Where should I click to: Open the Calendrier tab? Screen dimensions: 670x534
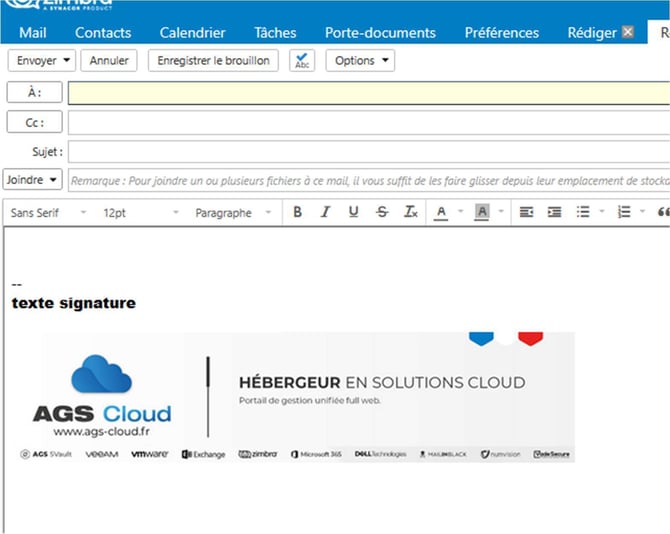click(x=192, y=33)
